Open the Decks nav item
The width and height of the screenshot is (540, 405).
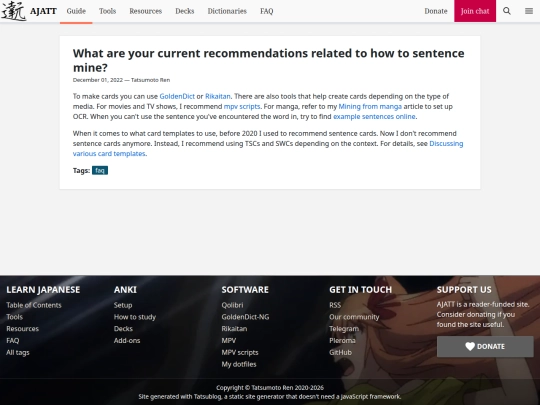point(185,11)
